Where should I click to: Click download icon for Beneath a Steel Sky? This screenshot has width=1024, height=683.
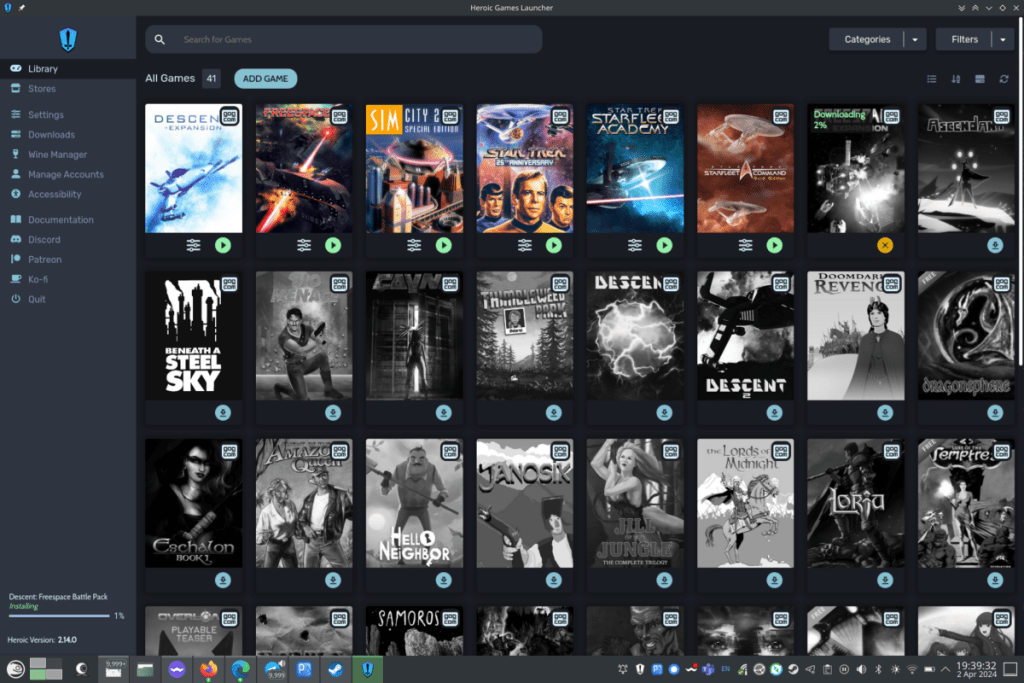pos(223,413)
